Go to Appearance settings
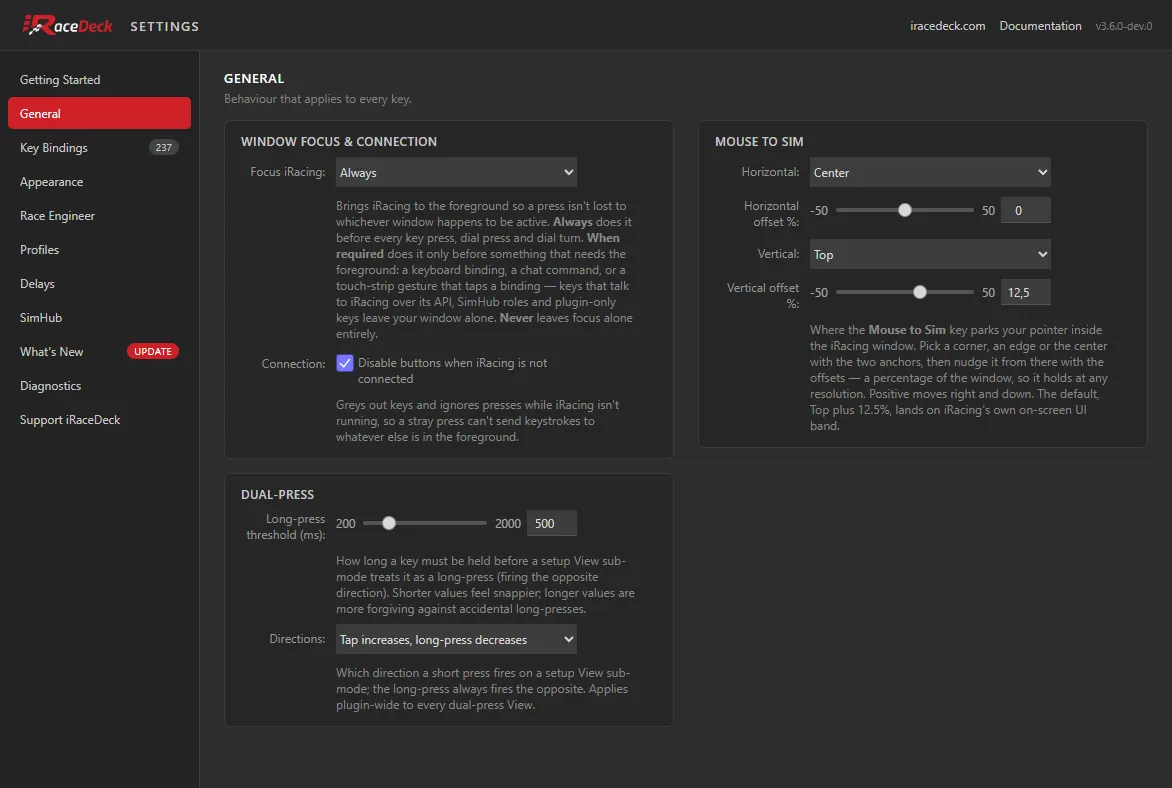Screen dimensions: 1172x788 point(99,182)
